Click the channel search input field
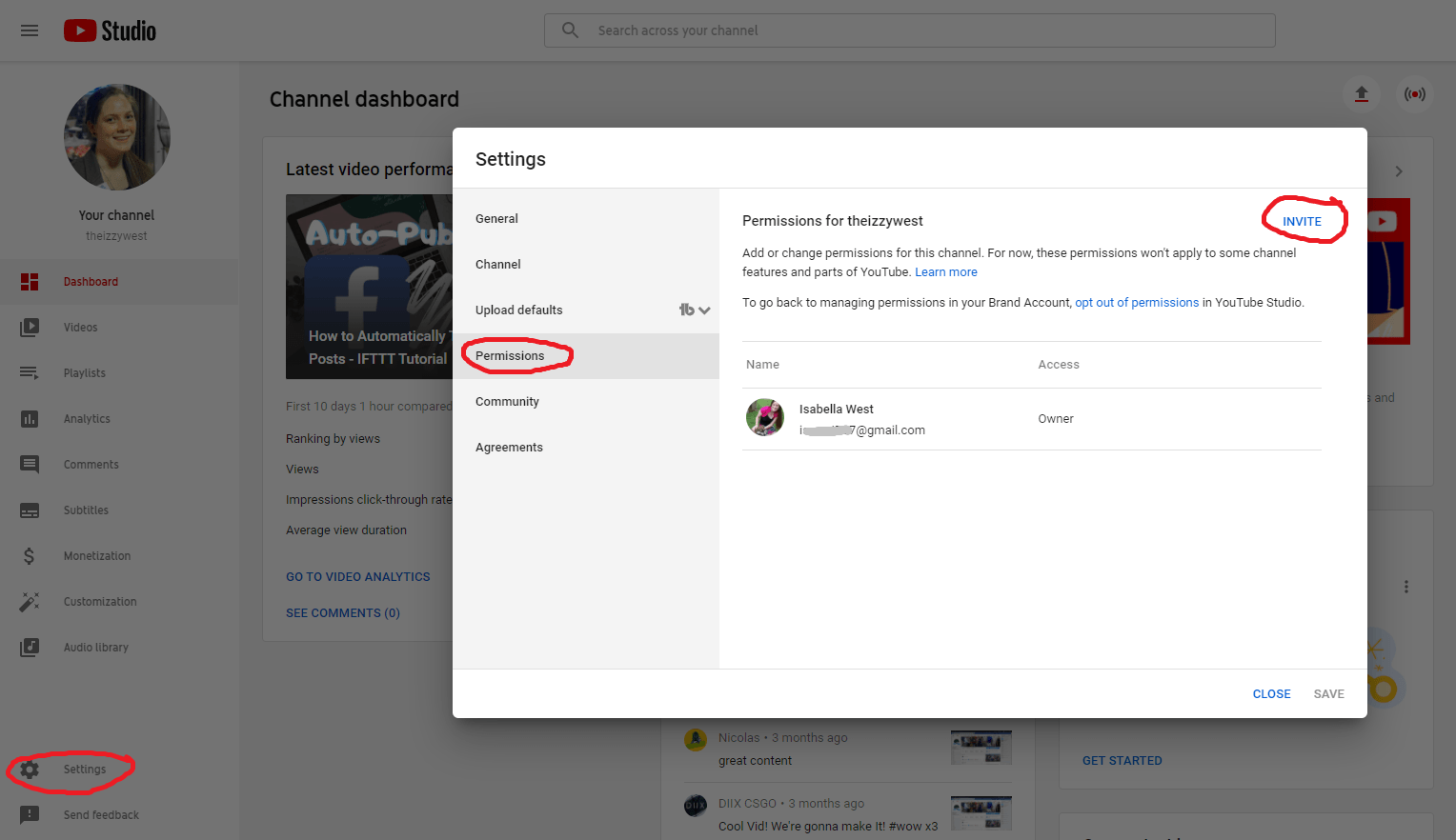The width and height of the screenshot is (1456, 840). (x=908, y=30)
